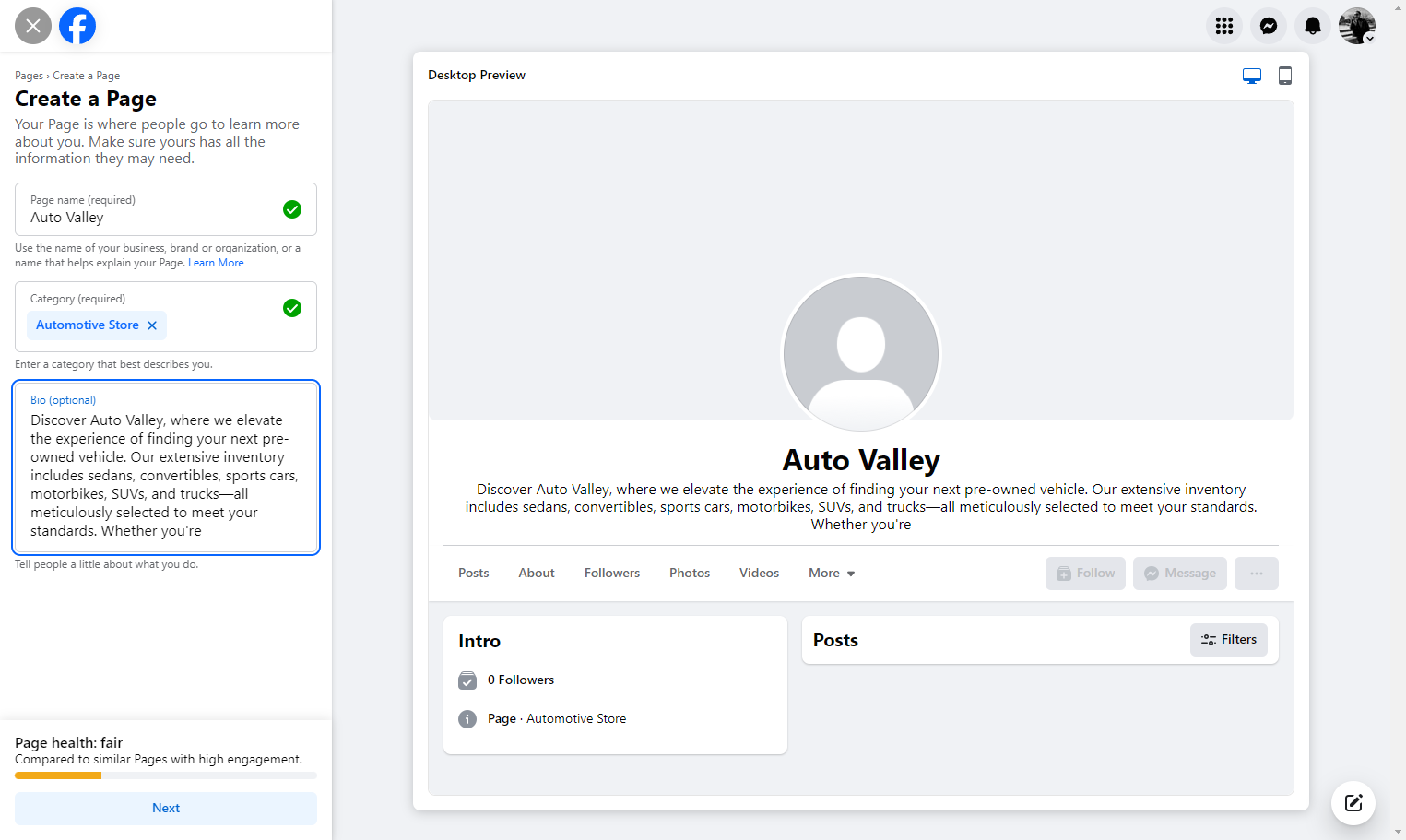This screenshot has height=840, width=1406.
Task: Click the Message button in preview
Action: tap(1180, 574)
